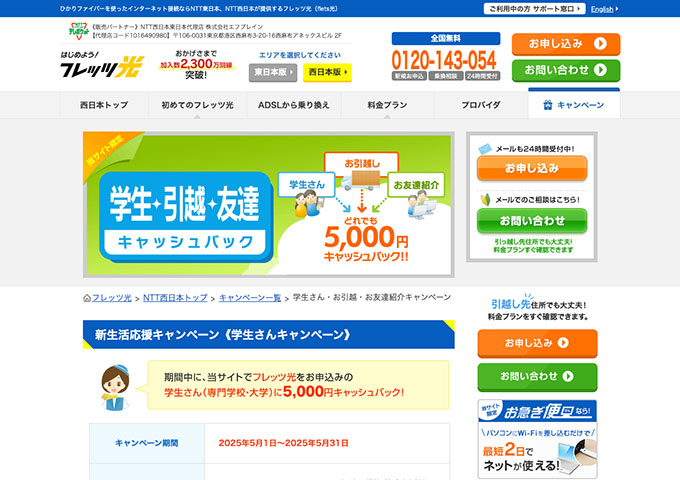Viewport: 680px width, 480px height.
Task: Click the leaf icon beside メールでのご相談はこちら
Action: click(x=485, y=199)
